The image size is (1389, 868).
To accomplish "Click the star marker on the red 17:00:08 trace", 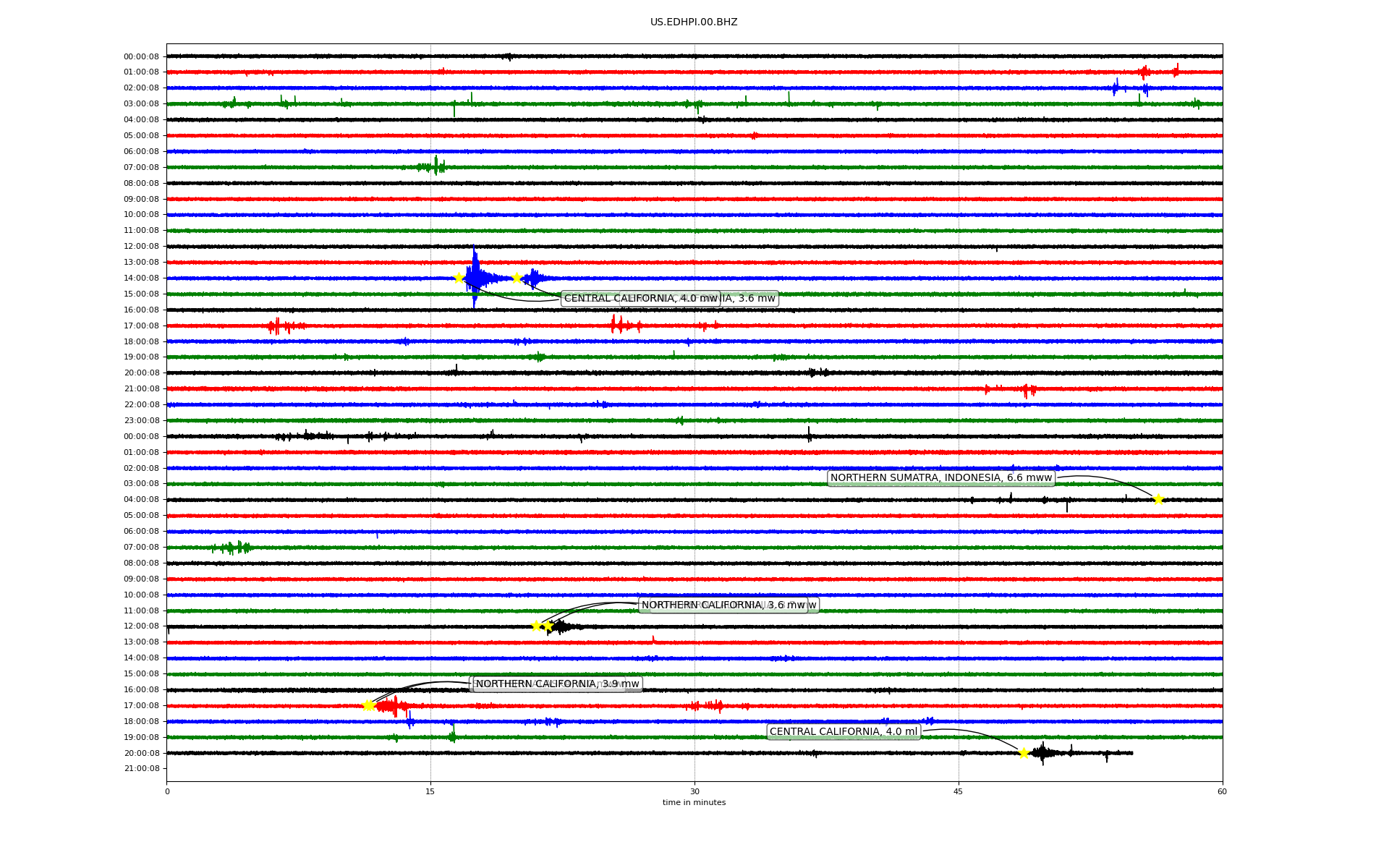I will pyautogui.click(x=368, y=705).
